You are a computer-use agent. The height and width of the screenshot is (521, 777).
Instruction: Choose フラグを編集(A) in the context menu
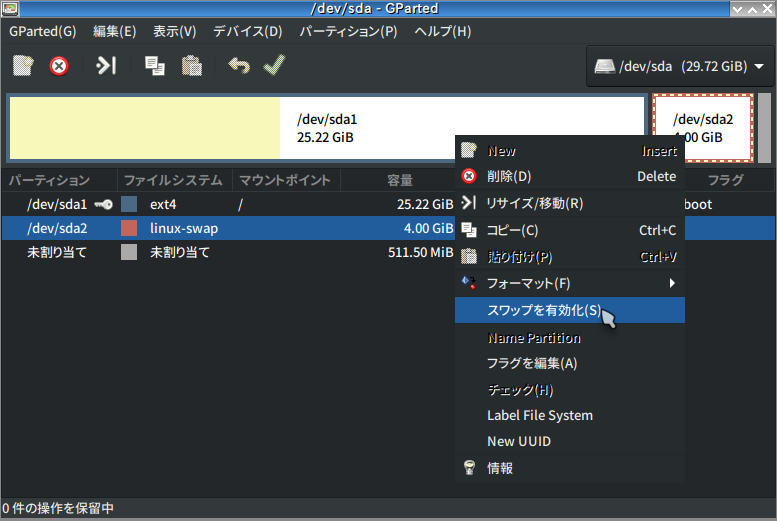[x=570, y=363]
